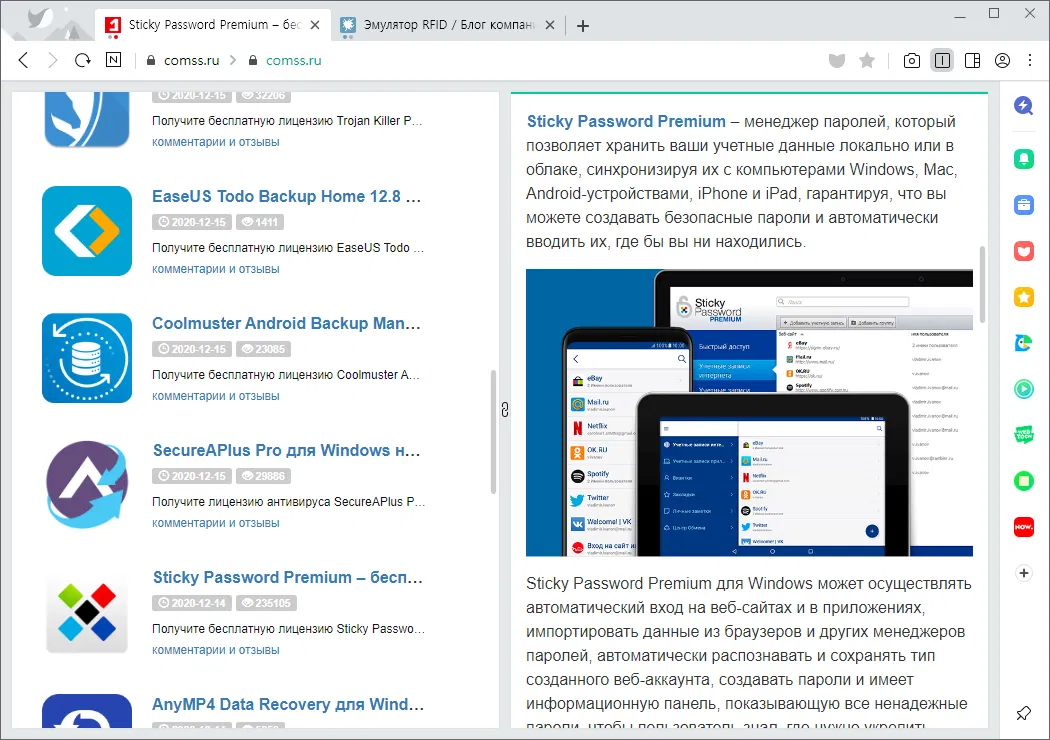Open the Papago translate sidebar icon
The width and height of the screenshot is (1050, 740).
[1023, 343]
